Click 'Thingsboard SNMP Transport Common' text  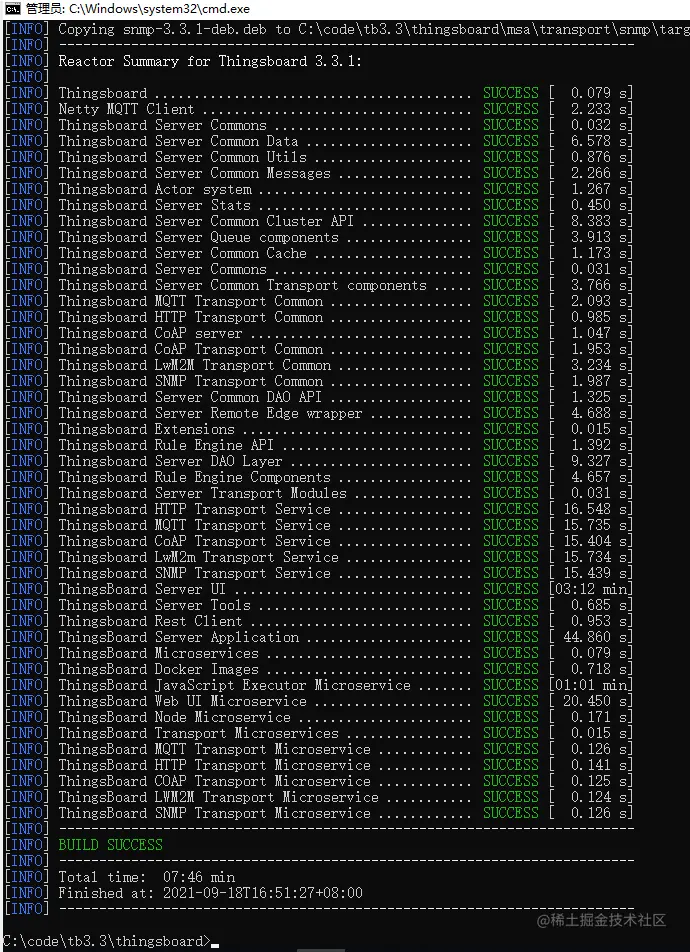190,381
